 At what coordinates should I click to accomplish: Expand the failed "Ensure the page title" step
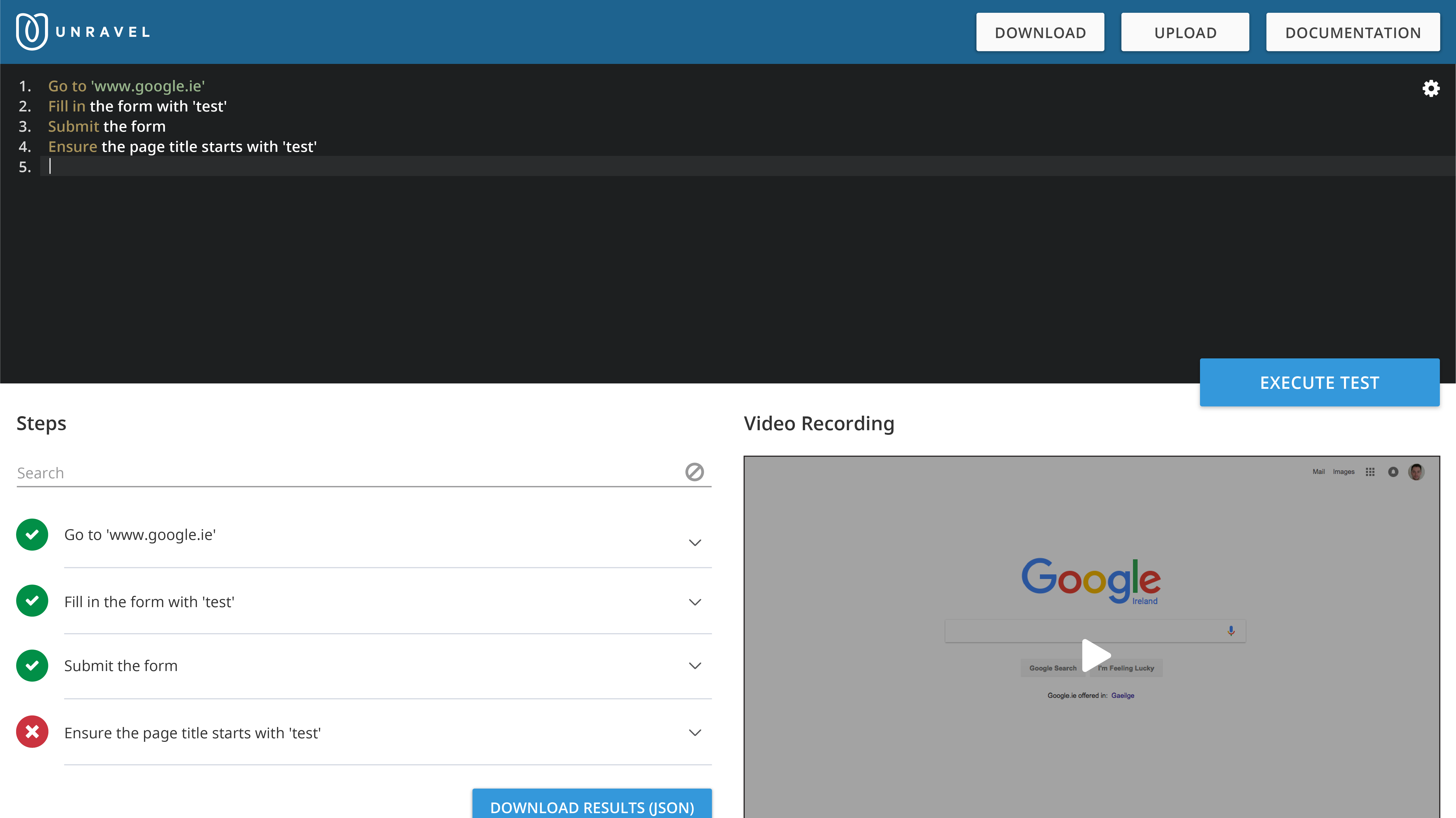pyautogui.click(x=695, y=733)
